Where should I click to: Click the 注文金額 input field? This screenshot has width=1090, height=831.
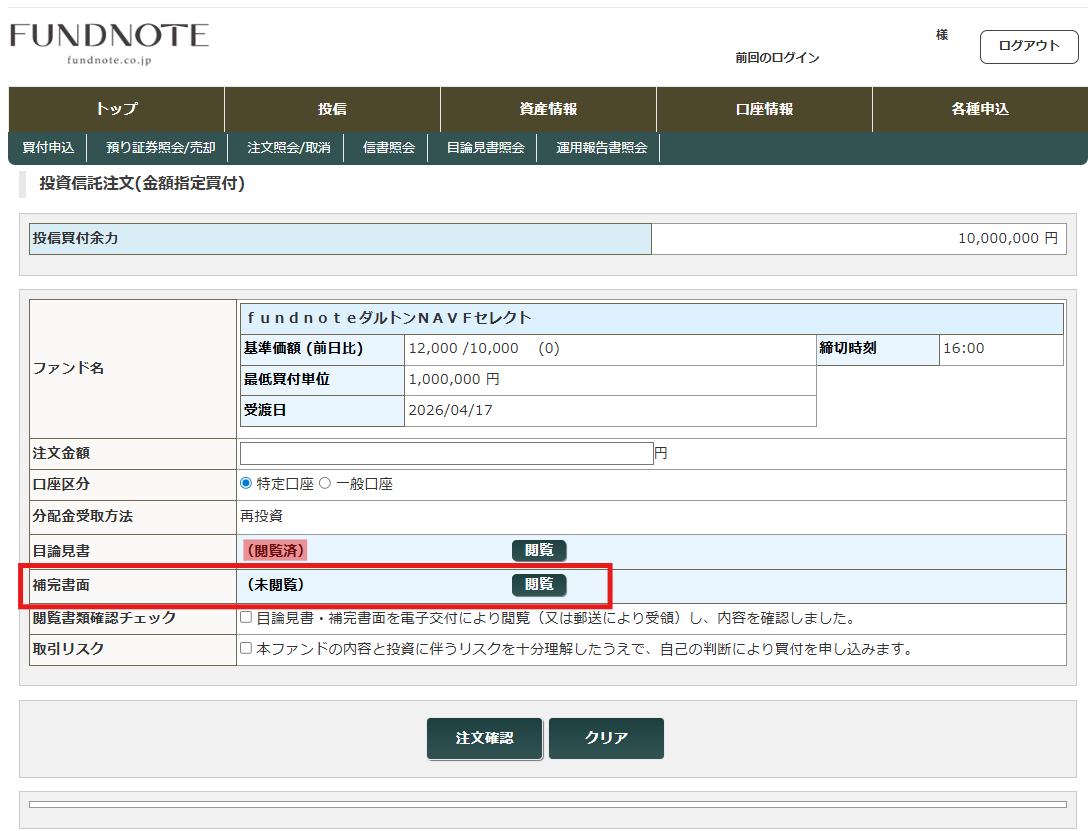coord(446,453)
